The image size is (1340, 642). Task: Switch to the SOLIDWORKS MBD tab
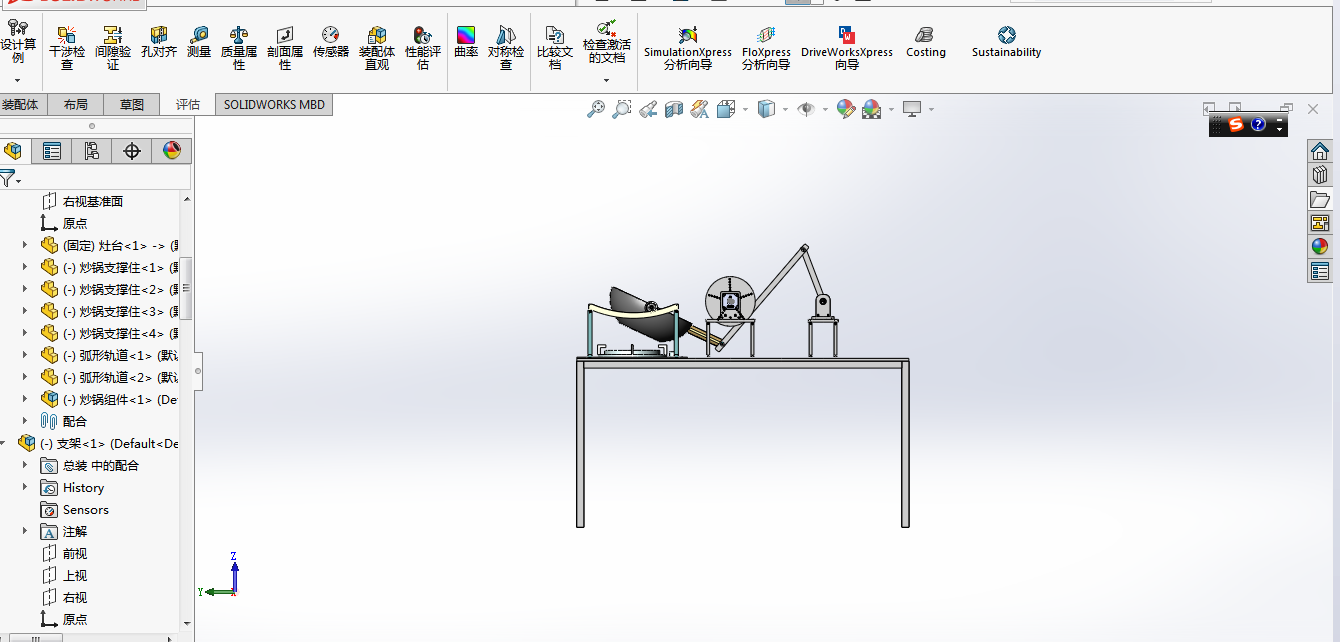274,104
